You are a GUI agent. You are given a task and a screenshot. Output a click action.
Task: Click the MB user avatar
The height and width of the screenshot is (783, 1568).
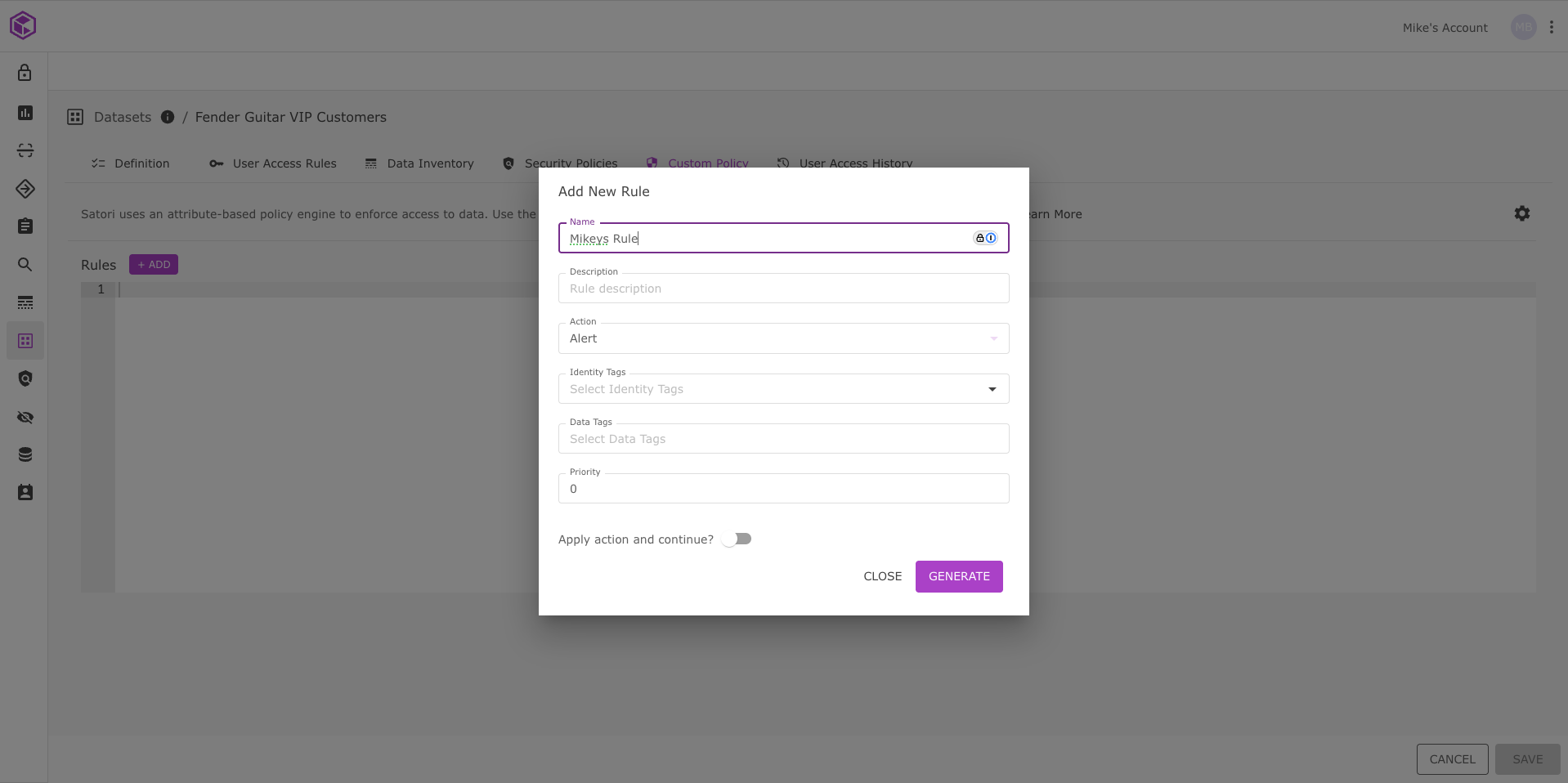1523,27
